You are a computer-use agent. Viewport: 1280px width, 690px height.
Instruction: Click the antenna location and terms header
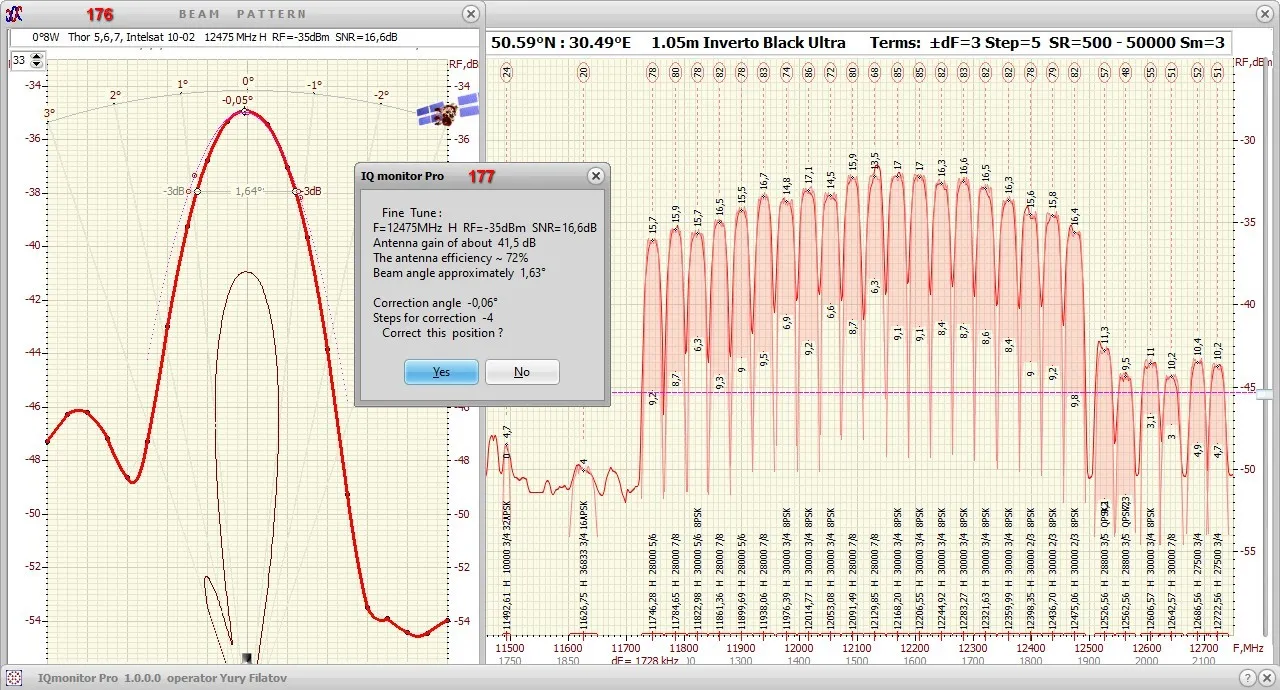click(x=858, y=42)
